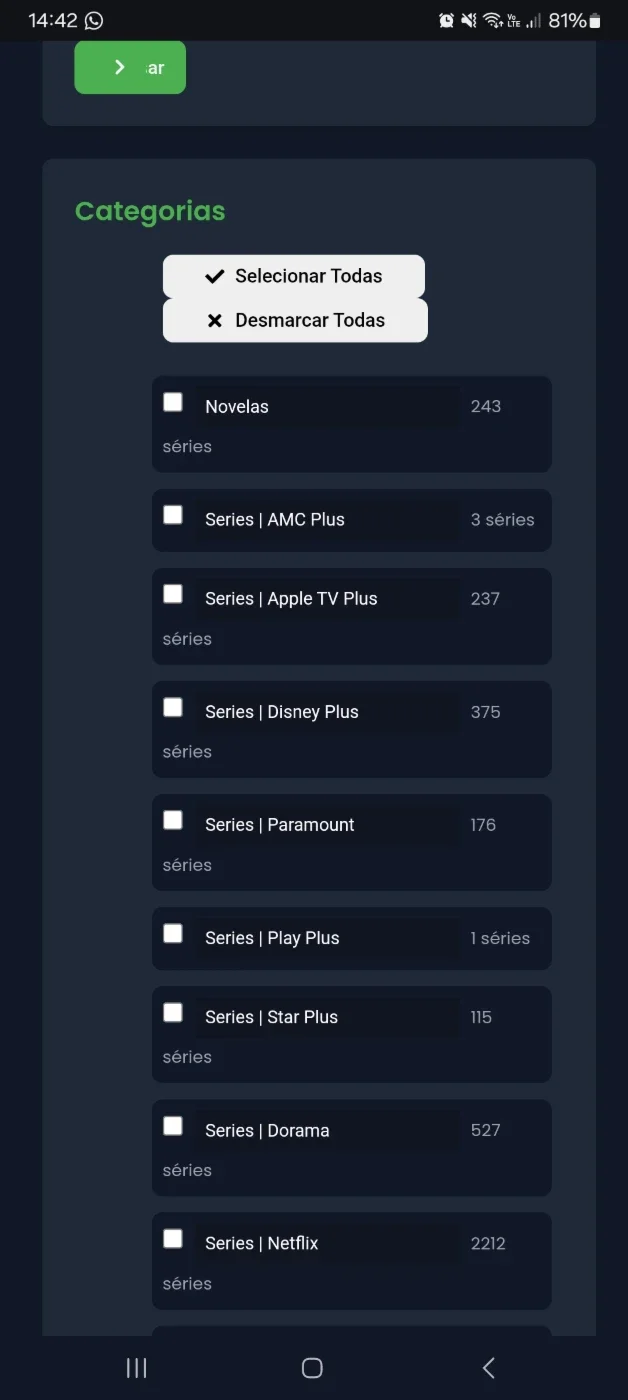Tap the Android back navigation arrow
Viewport: 628px width, 1400px height.
tap(488, 1368)
